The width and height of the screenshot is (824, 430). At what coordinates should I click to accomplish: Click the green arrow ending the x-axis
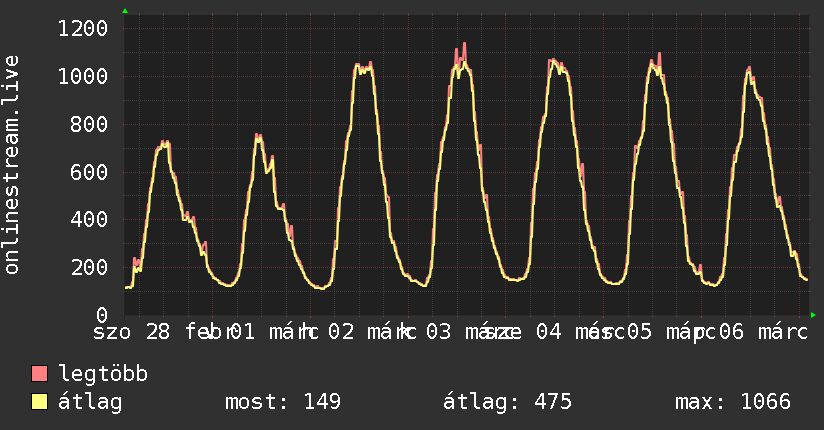coord(813,315)
